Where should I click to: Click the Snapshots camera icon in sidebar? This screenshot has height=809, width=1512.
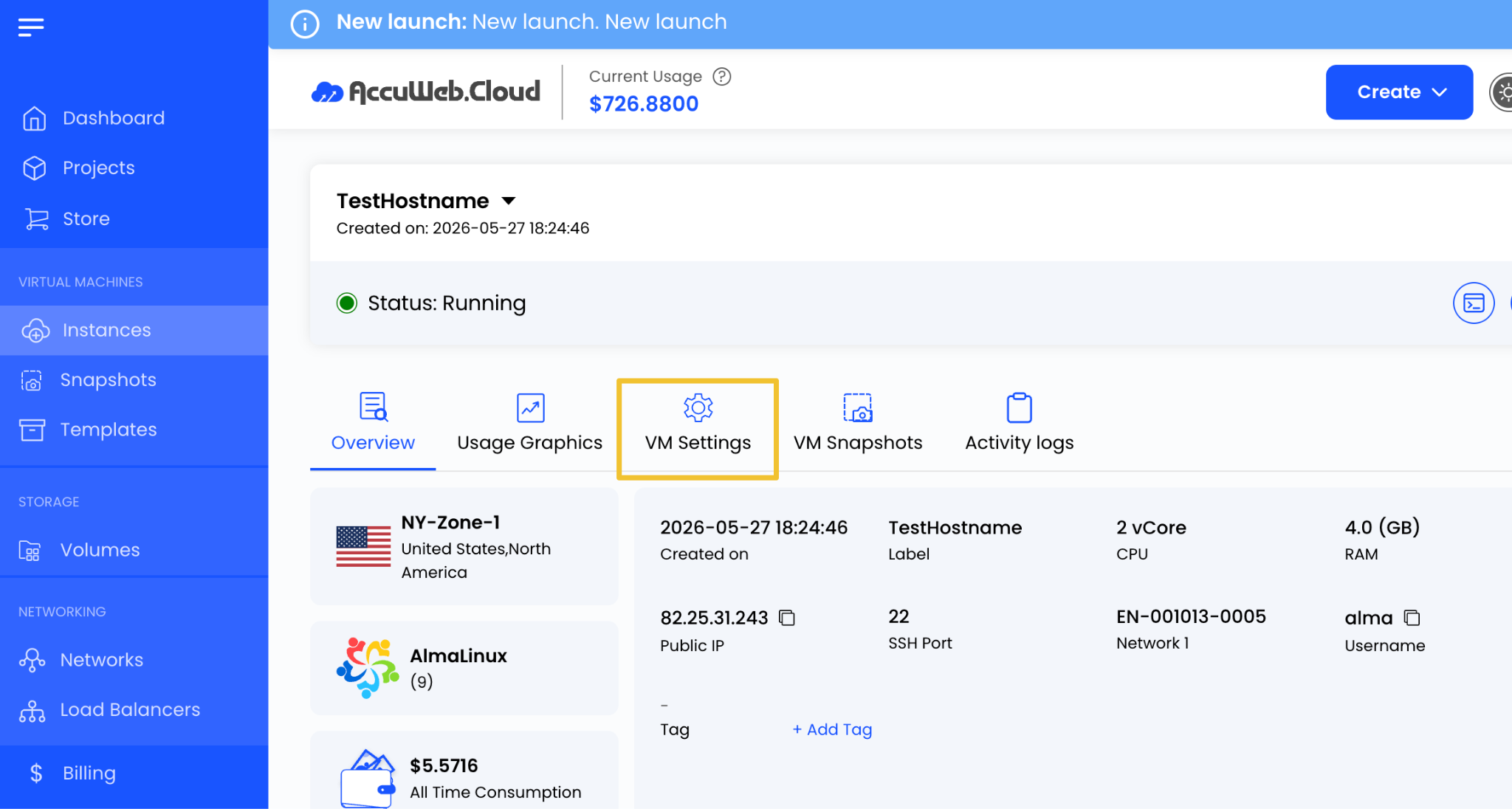coord(31,380)
